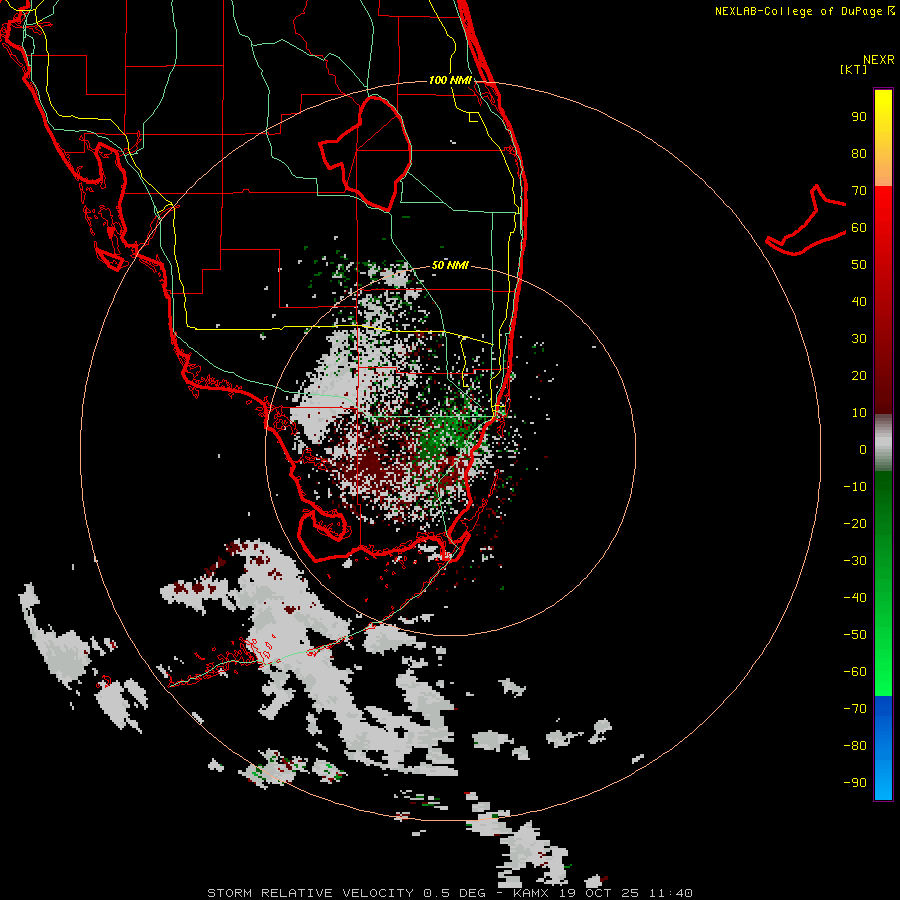Screen dimensions: 900x900
Task: Click the 60 value on velocity scale
Action: [x=859, y=228]
